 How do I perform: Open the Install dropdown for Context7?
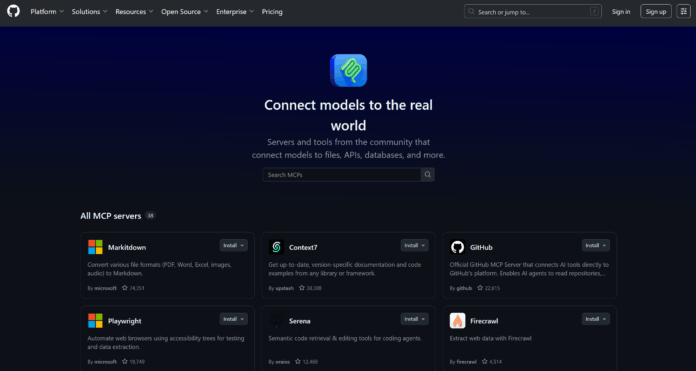click(415, 245)
